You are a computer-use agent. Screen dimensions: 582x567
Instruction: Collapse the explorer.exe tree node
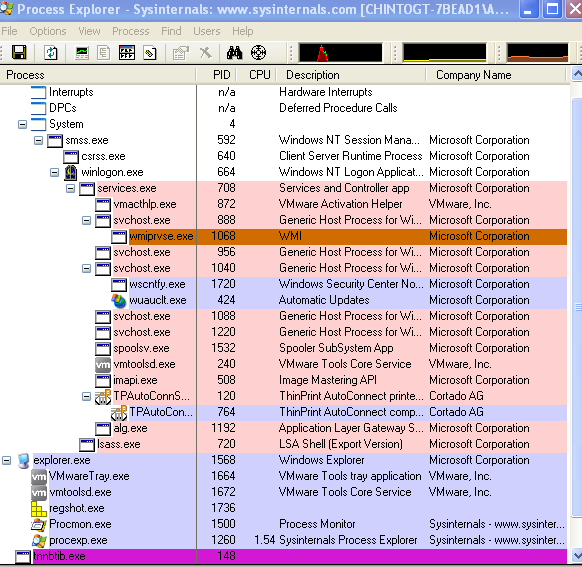(6, 461)
